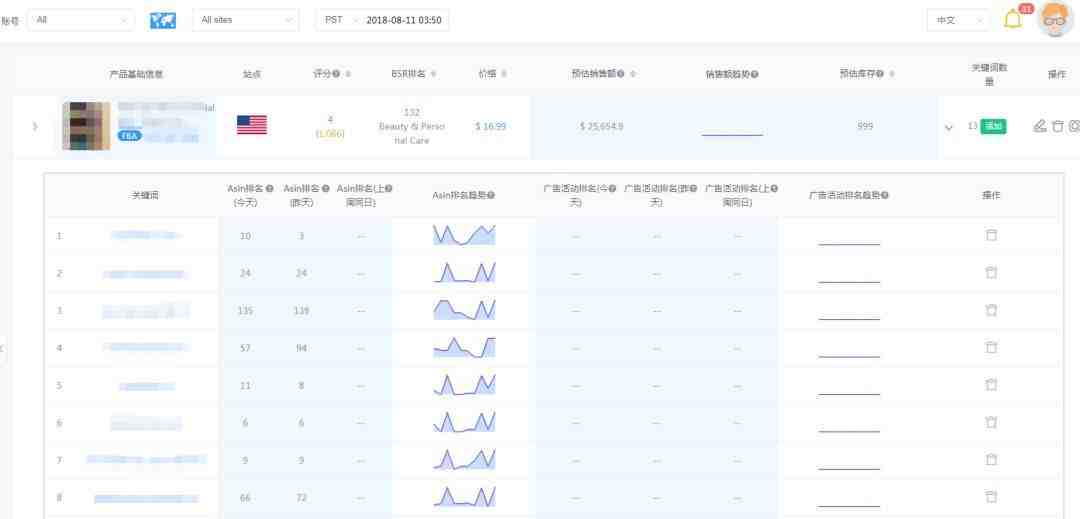Open the All sites dropdown
Screen dimensions: 1080x519
(x=245, y=20)
